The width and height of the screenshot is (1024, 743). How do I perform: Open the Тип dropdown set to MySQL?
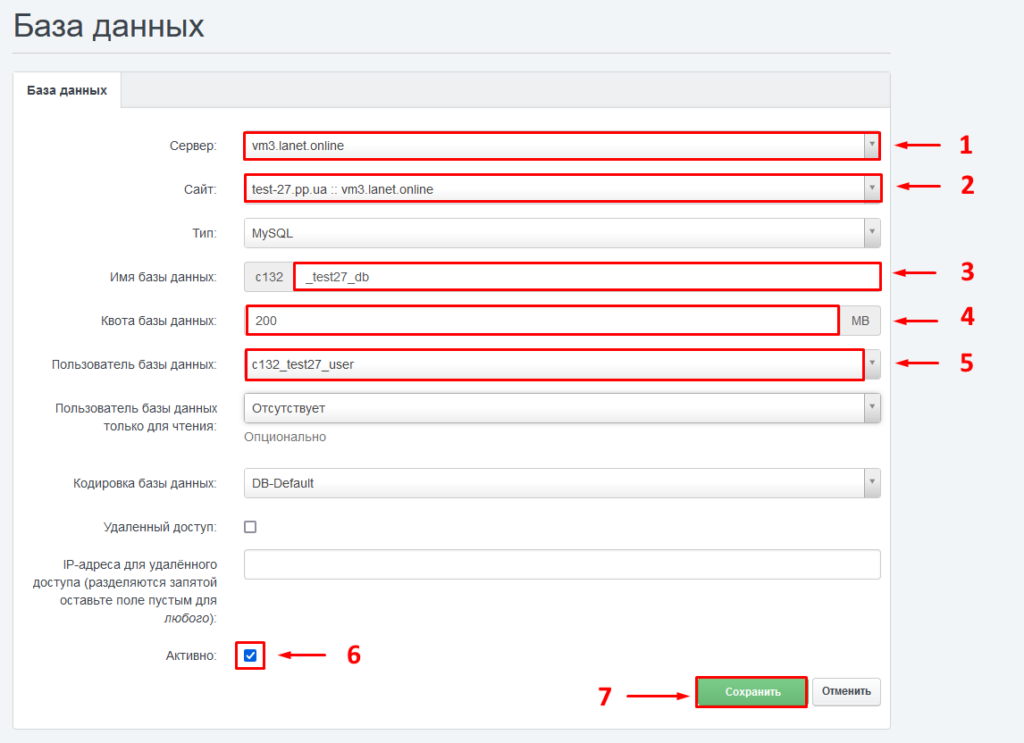(560, 233)
